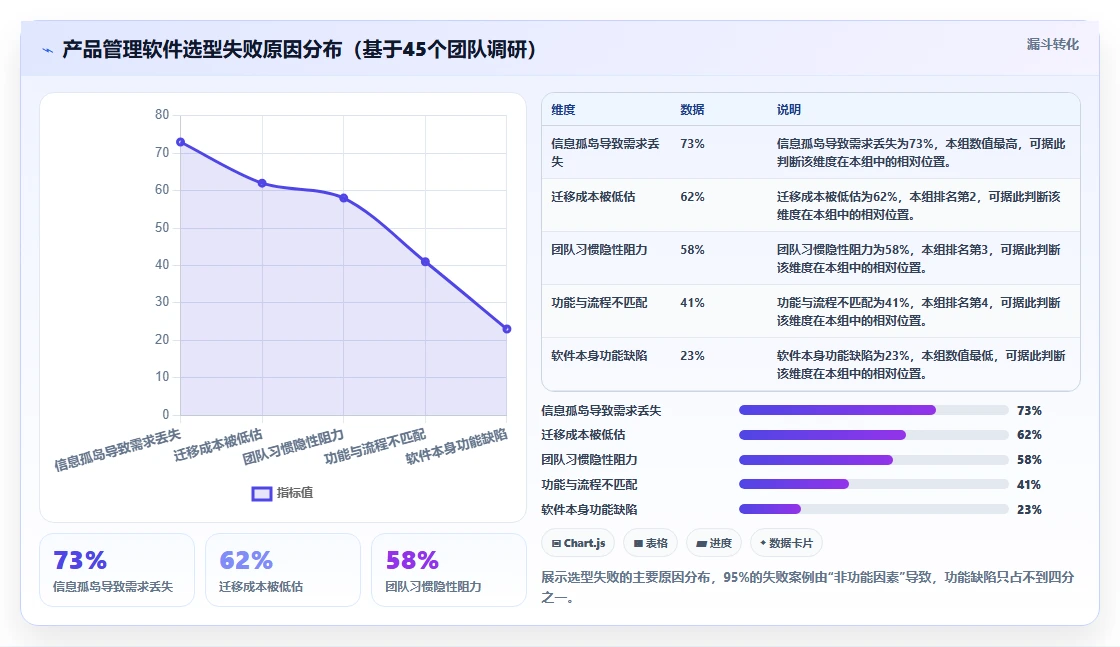Click the icon inside the Chart.js tag

pyautogui.click(x=556, y=543)
